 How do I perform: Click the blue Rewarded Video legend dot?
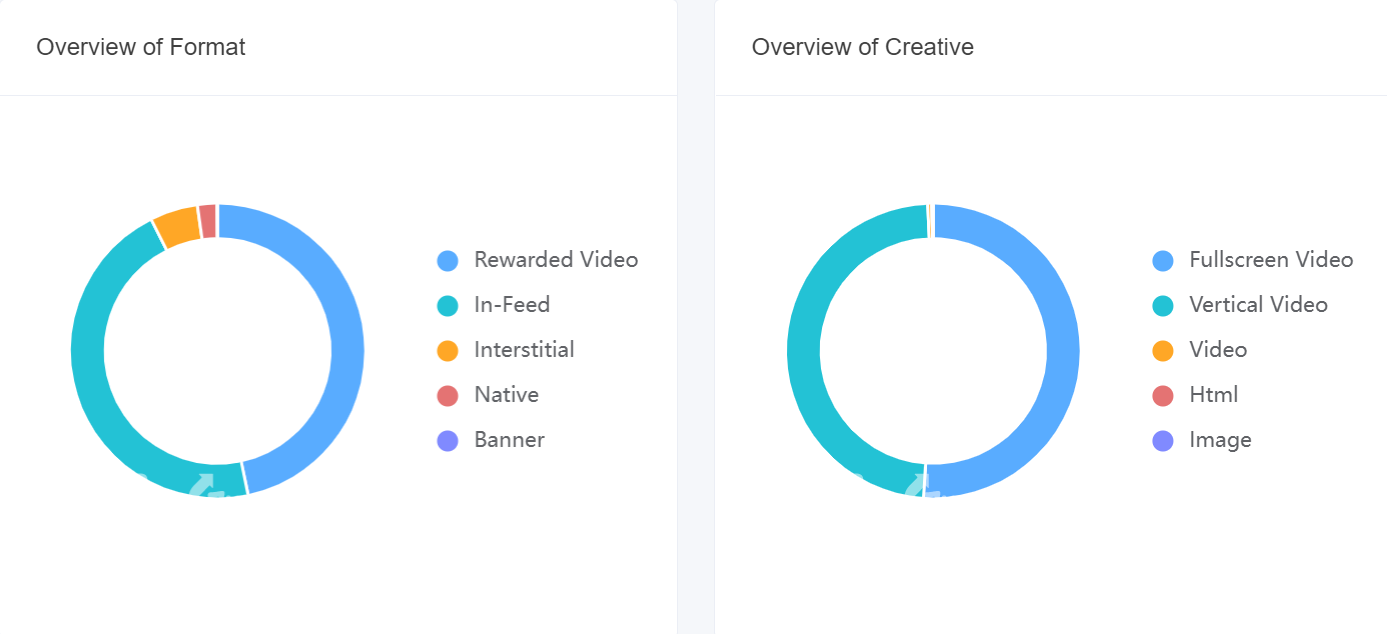pos(448,260)
